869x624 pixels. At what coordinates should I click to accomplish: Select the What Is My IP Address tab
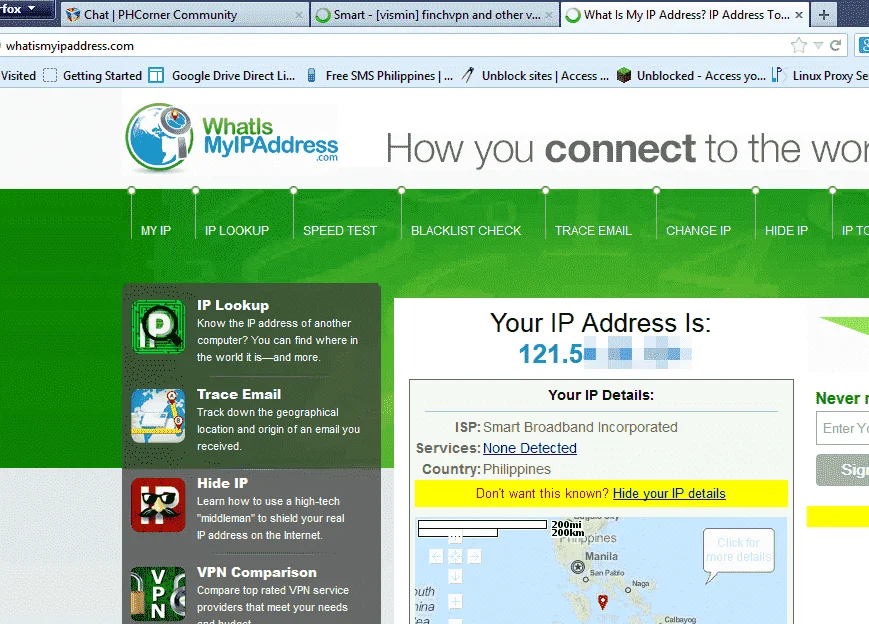pyautogui.click(x=687, y=15)
